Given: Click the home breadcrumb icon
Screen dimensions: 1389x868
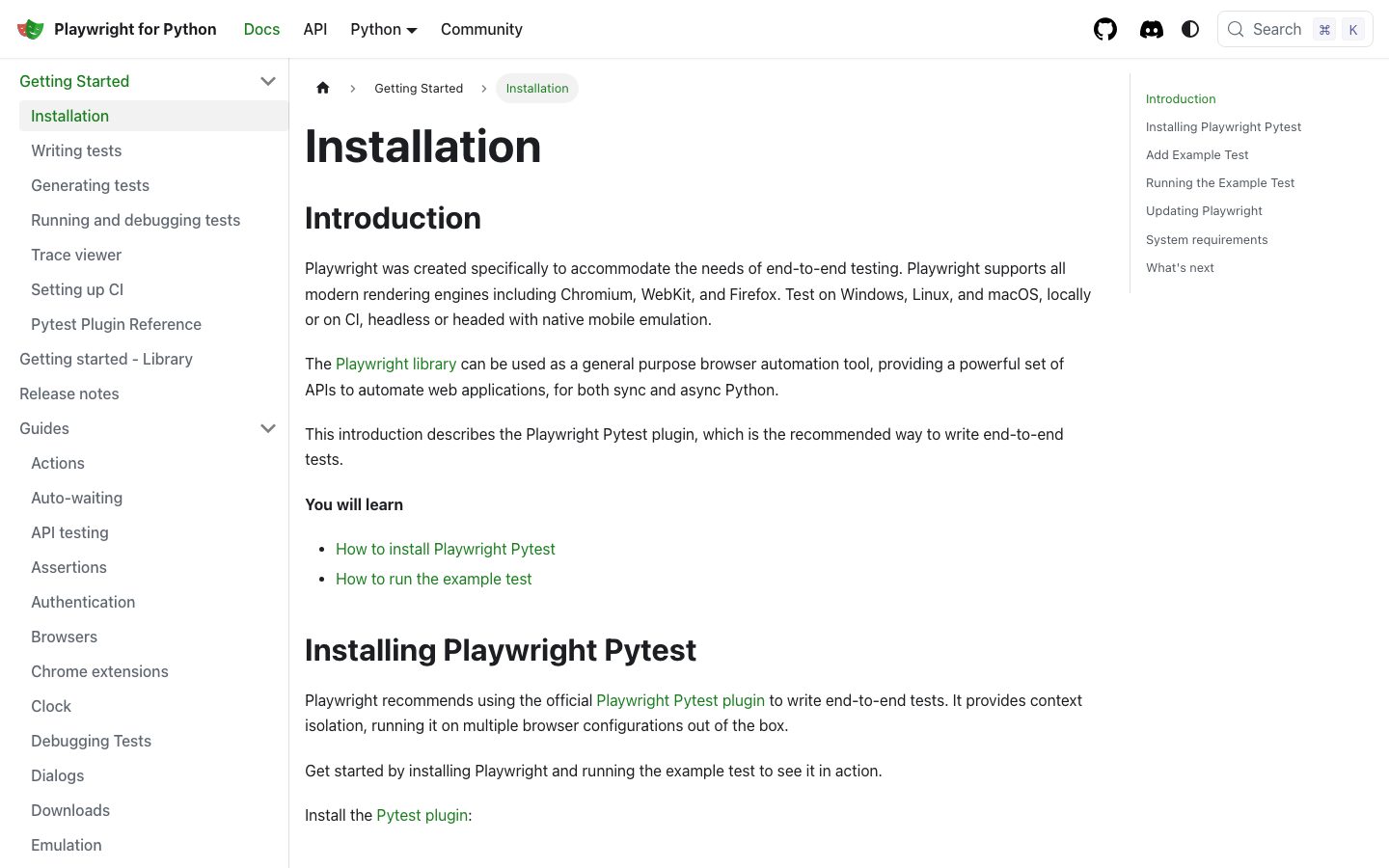Looking at the screenshot, I should pos(323,88).
